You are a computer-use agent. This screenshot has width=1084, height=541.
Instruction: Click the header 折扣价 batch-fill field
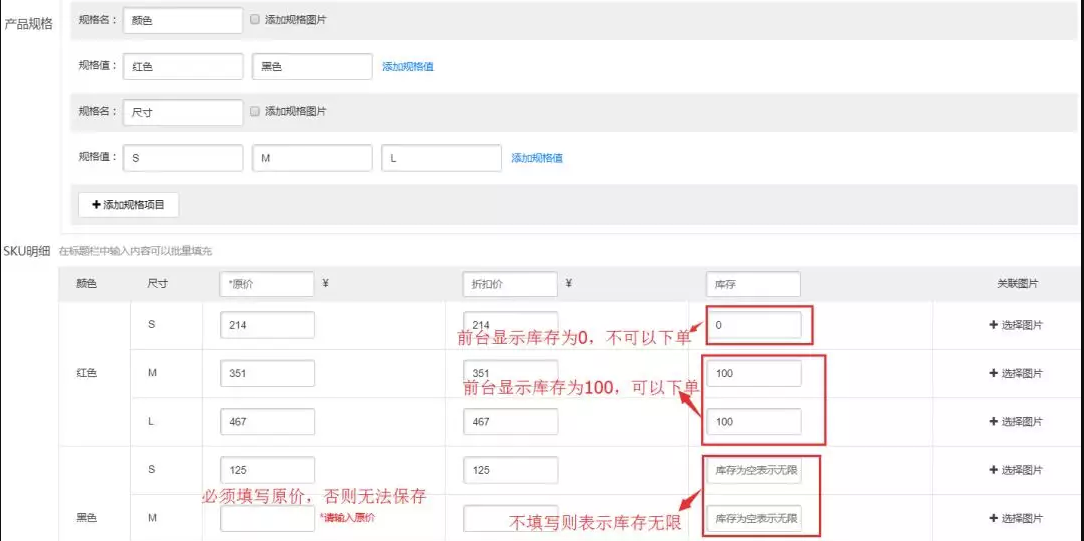[x=510, y=284]
